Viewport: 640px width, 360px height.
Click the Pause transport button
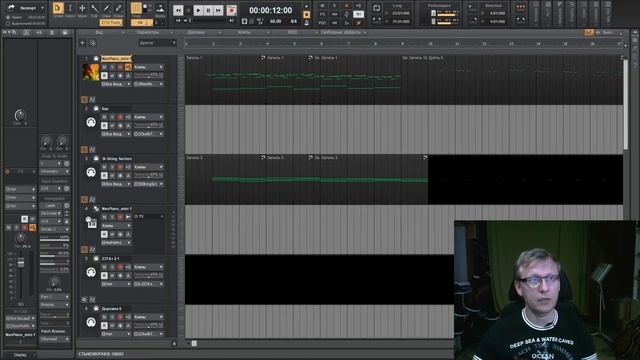point(208,10)
